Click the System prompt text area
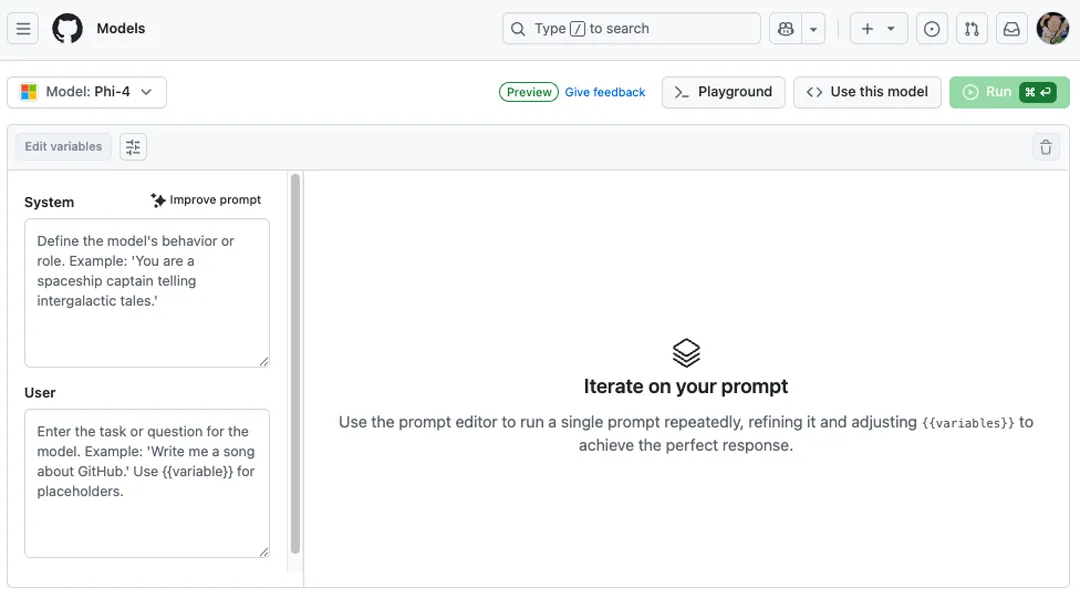 (x=146, y=290)
